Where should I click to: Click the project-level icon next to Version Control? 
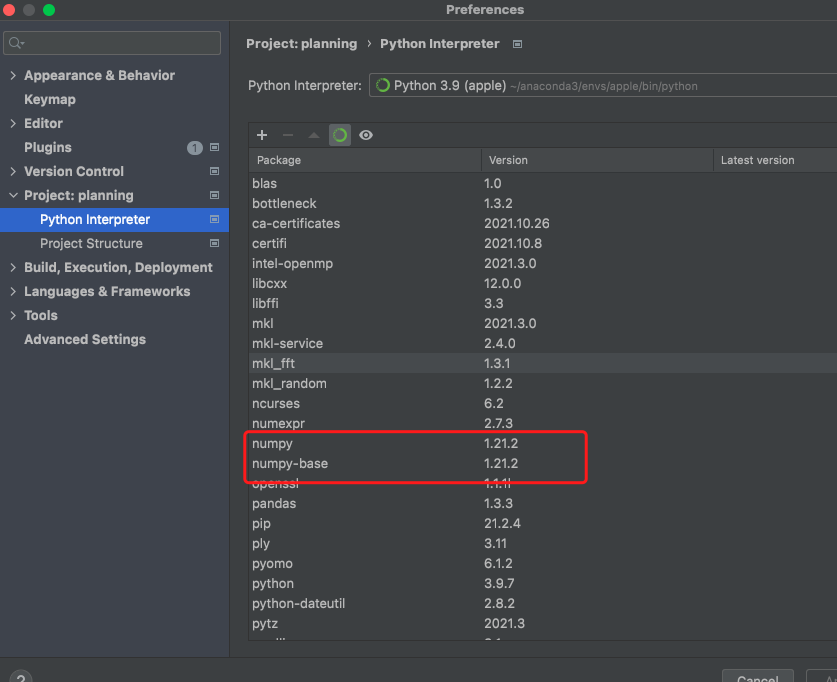pyautogui.click(x=215, y=171)
